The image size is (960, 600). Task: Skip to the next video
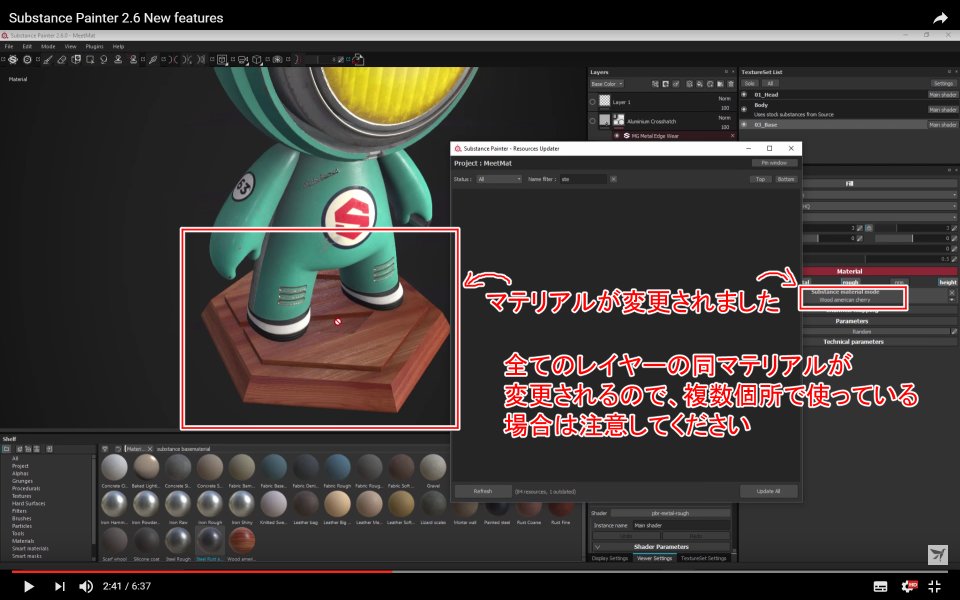(x=59, y=586)
